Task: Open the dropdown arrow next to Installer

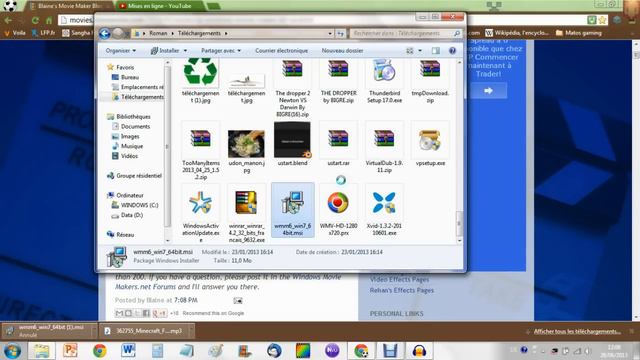Action: 185,51
